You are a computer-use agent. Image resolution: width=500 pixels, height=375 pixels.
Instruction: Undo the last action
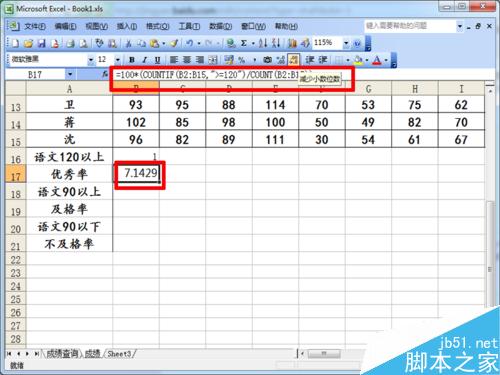[189, 43]
